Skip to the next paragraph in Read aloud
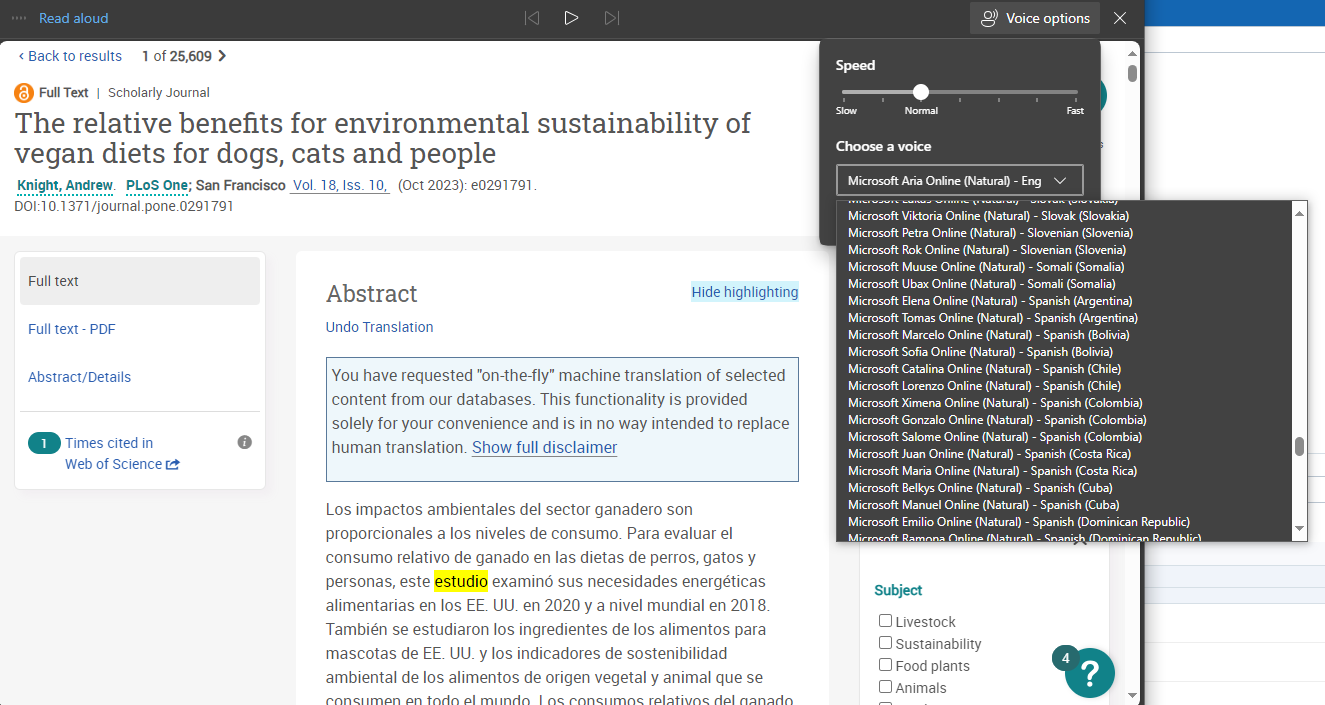1325x705 pixels. [x=611, y=17]
